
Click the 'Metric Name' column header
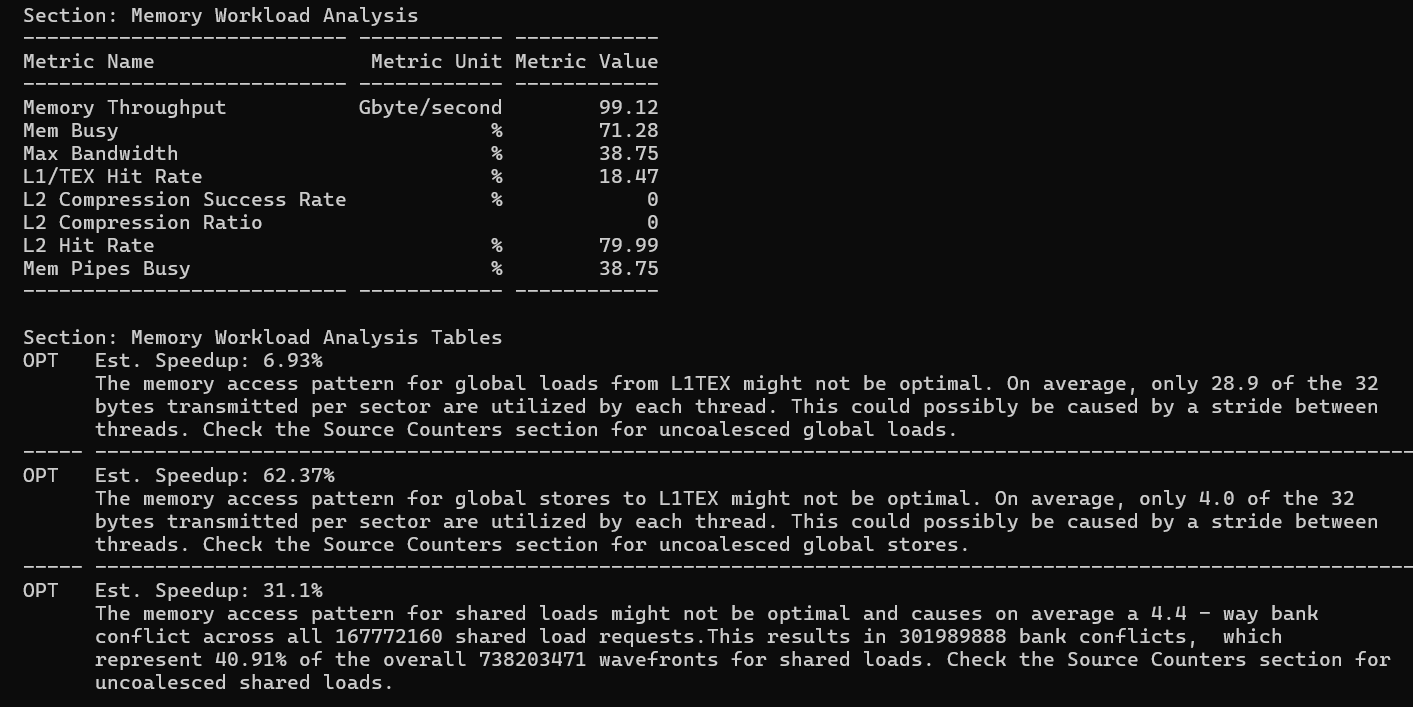[x=89, y=62]
